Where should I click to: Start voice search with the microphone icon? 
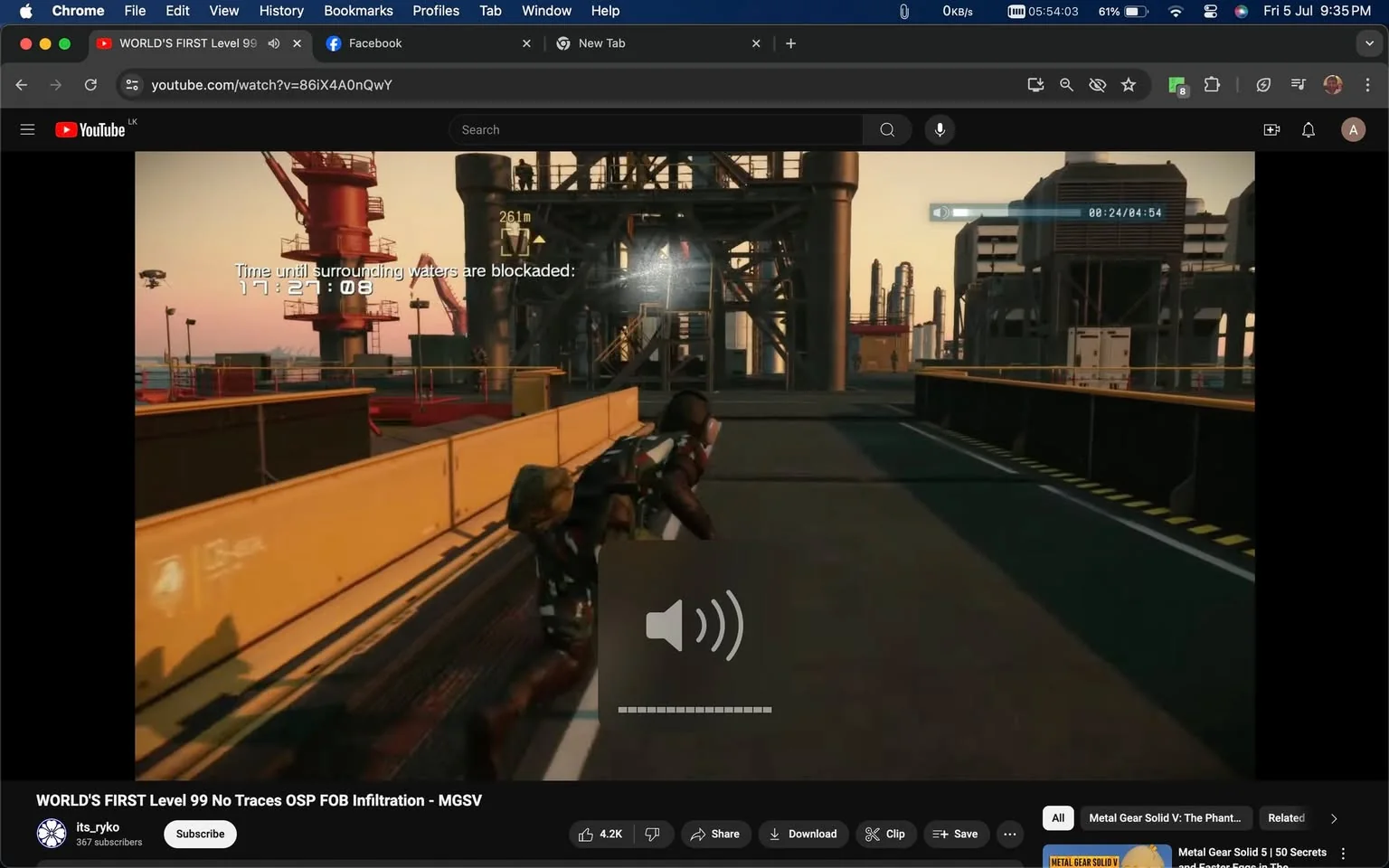click(940, 129)
